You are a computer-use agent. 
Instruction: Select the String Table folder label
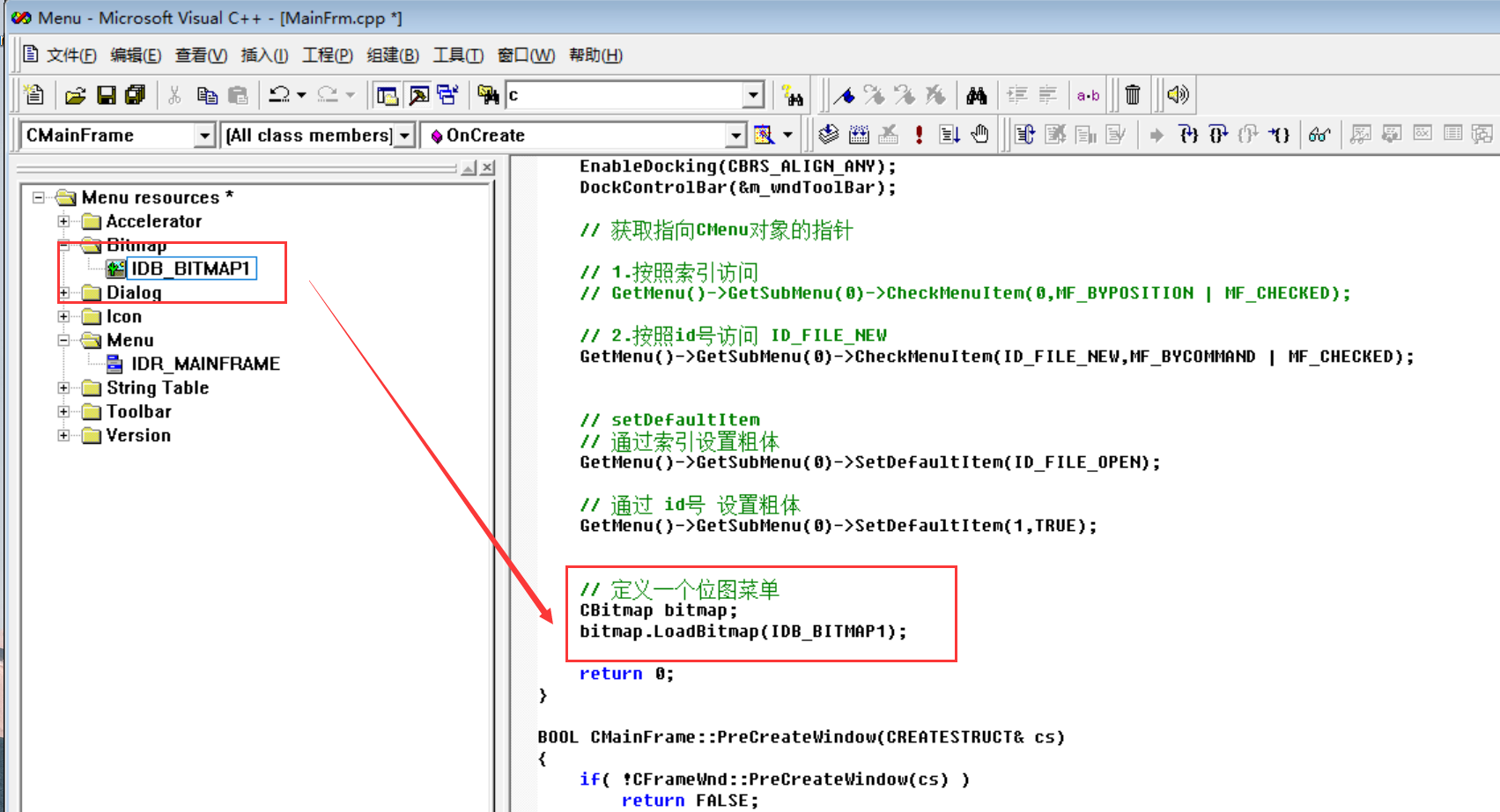click(158, 388)
